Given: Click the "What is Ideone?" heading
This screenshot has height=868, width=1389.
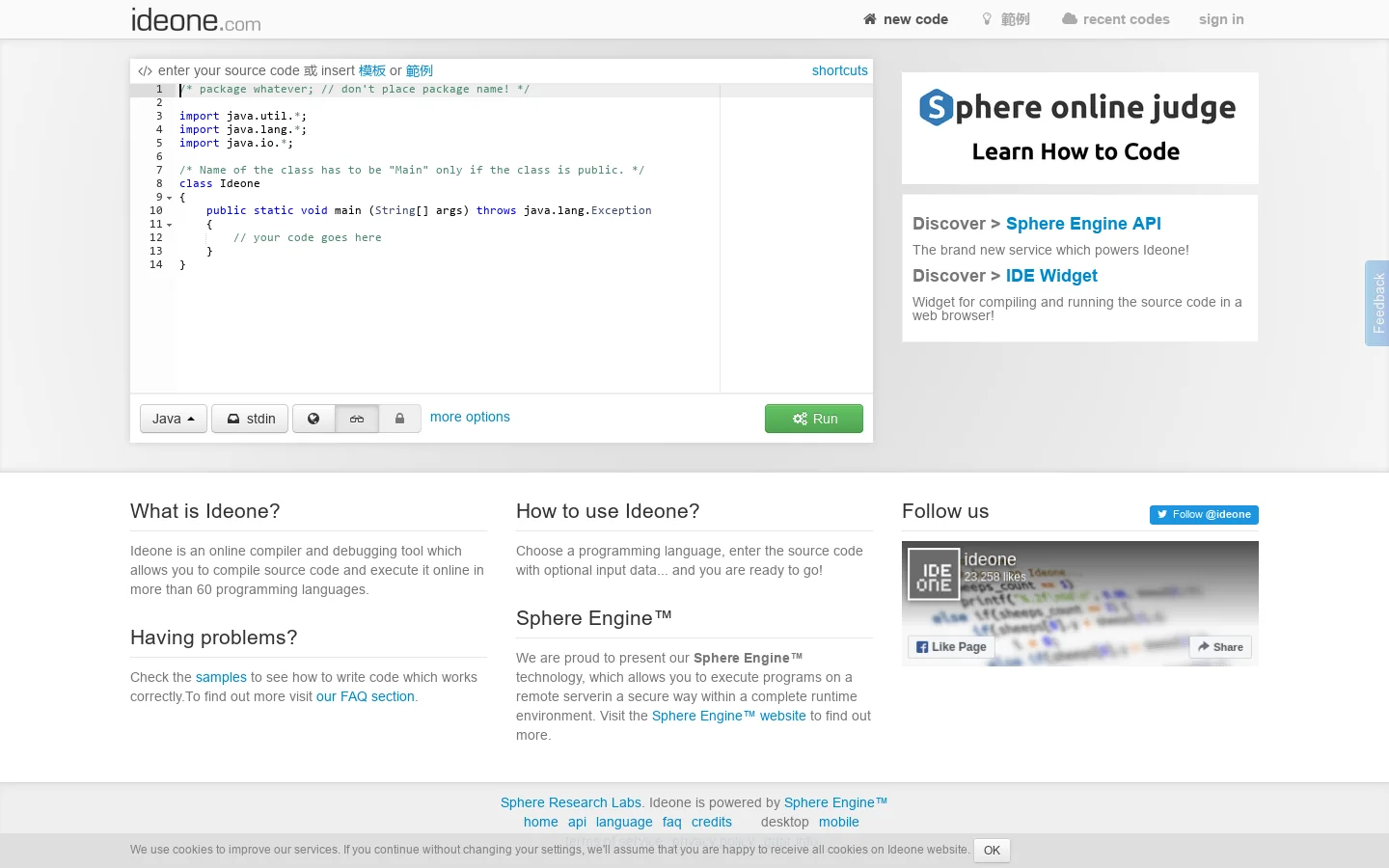Looking at the screenshot, I should click(205, 511).
